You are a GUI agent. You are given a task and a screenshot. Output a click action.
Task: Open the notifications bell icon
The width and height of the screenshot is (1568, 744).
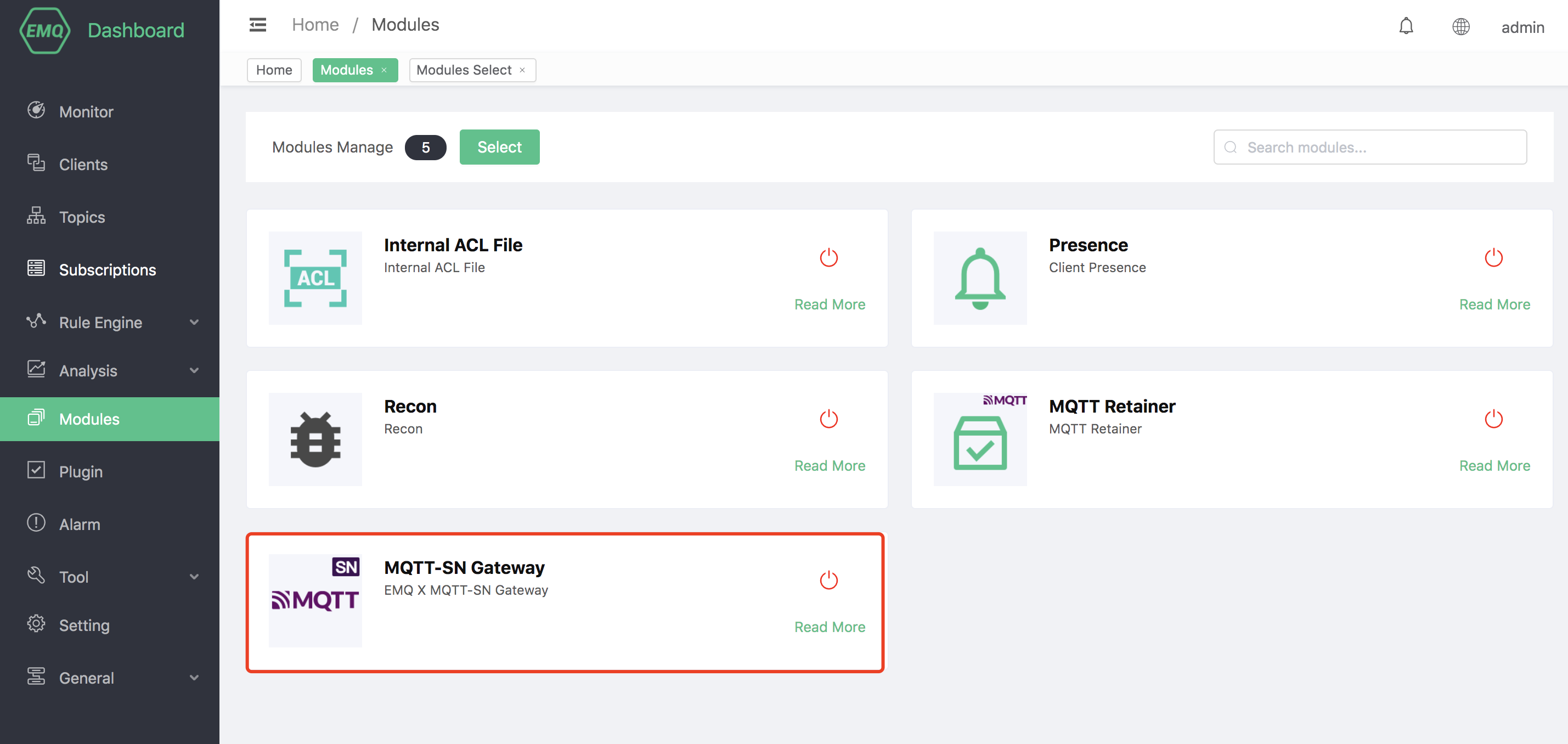click(x=1406, y=26)
